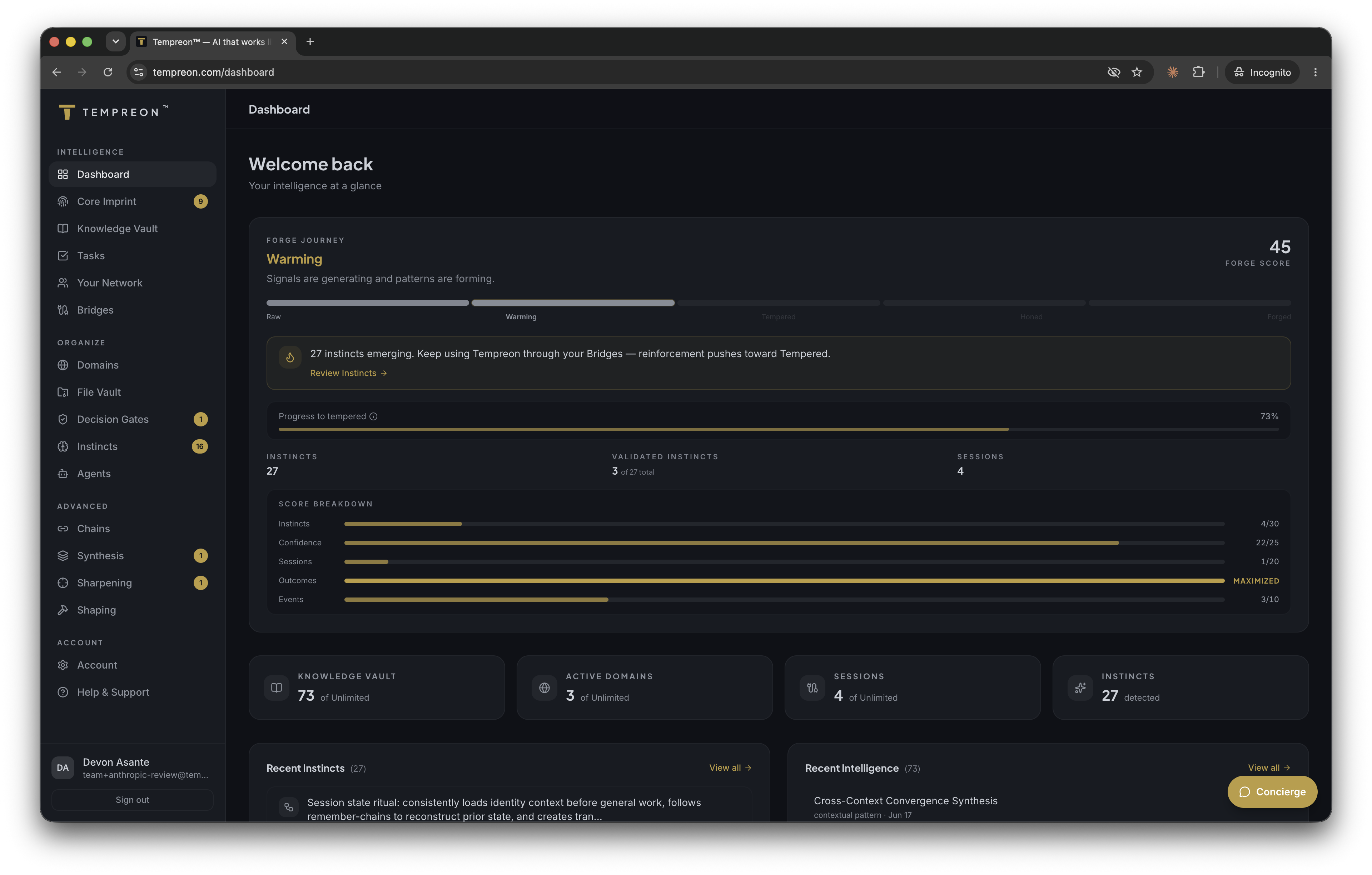Bookmark this page with star icon
The width and height of the screenshot is (1372, 875).
[1137, 72]
